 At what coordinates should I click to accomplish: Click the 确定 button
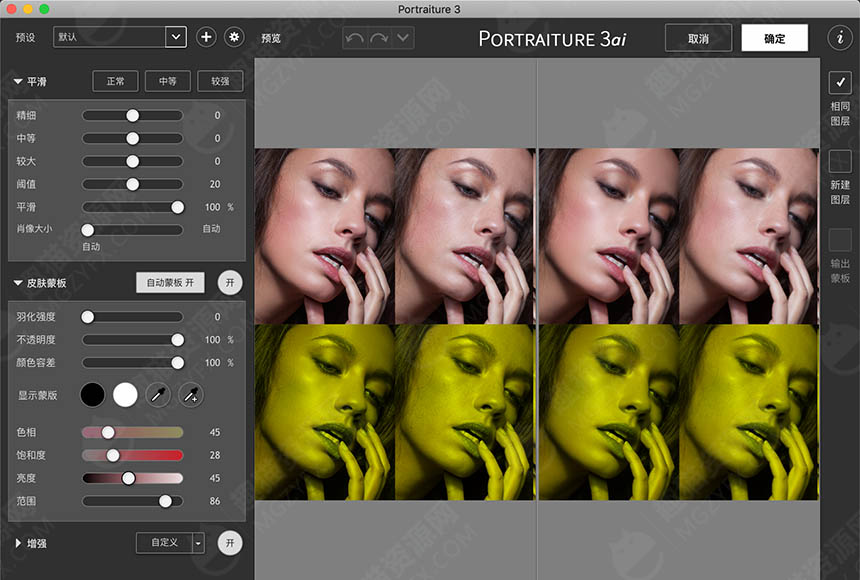(774, 38)
